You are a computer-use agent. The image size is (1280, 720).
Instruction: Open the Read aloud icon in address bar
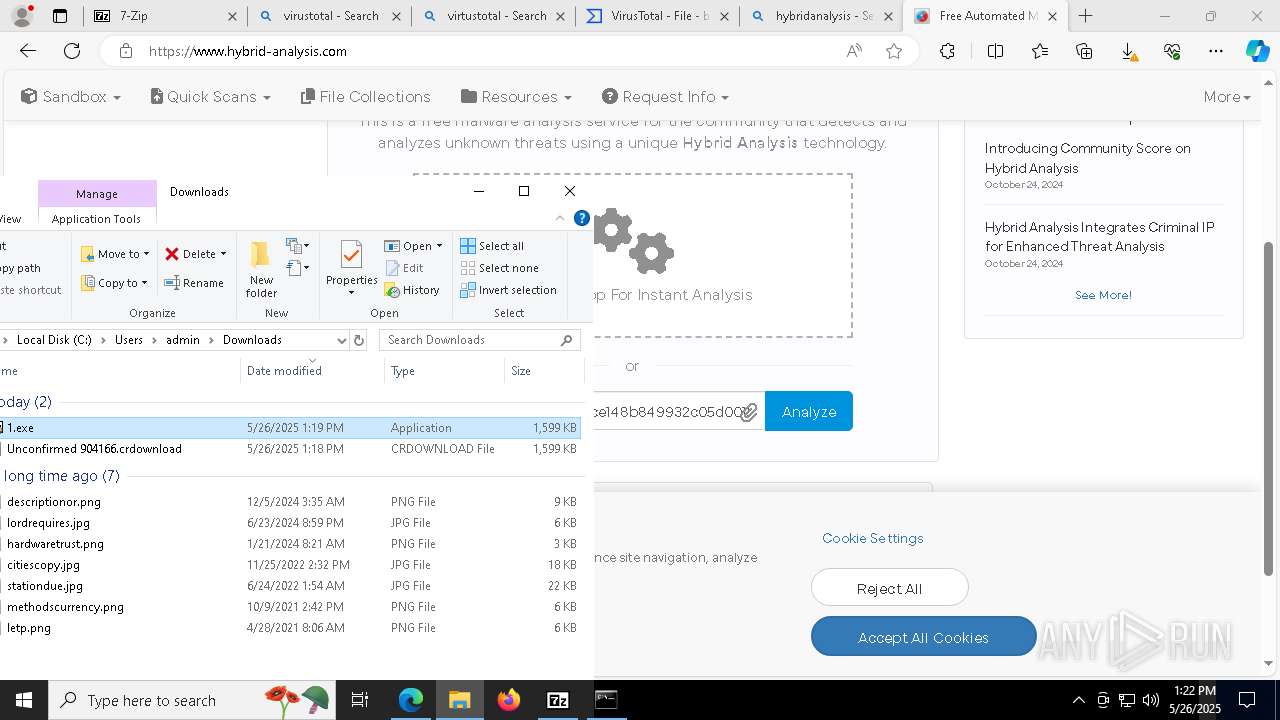[x=853, y=51]
